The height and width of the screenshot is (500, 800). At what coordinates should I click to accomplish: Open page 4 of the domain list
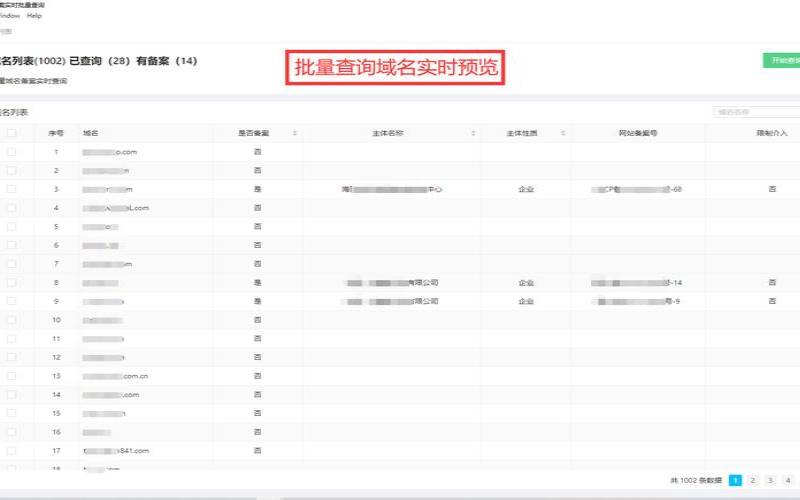pos(789,481)
